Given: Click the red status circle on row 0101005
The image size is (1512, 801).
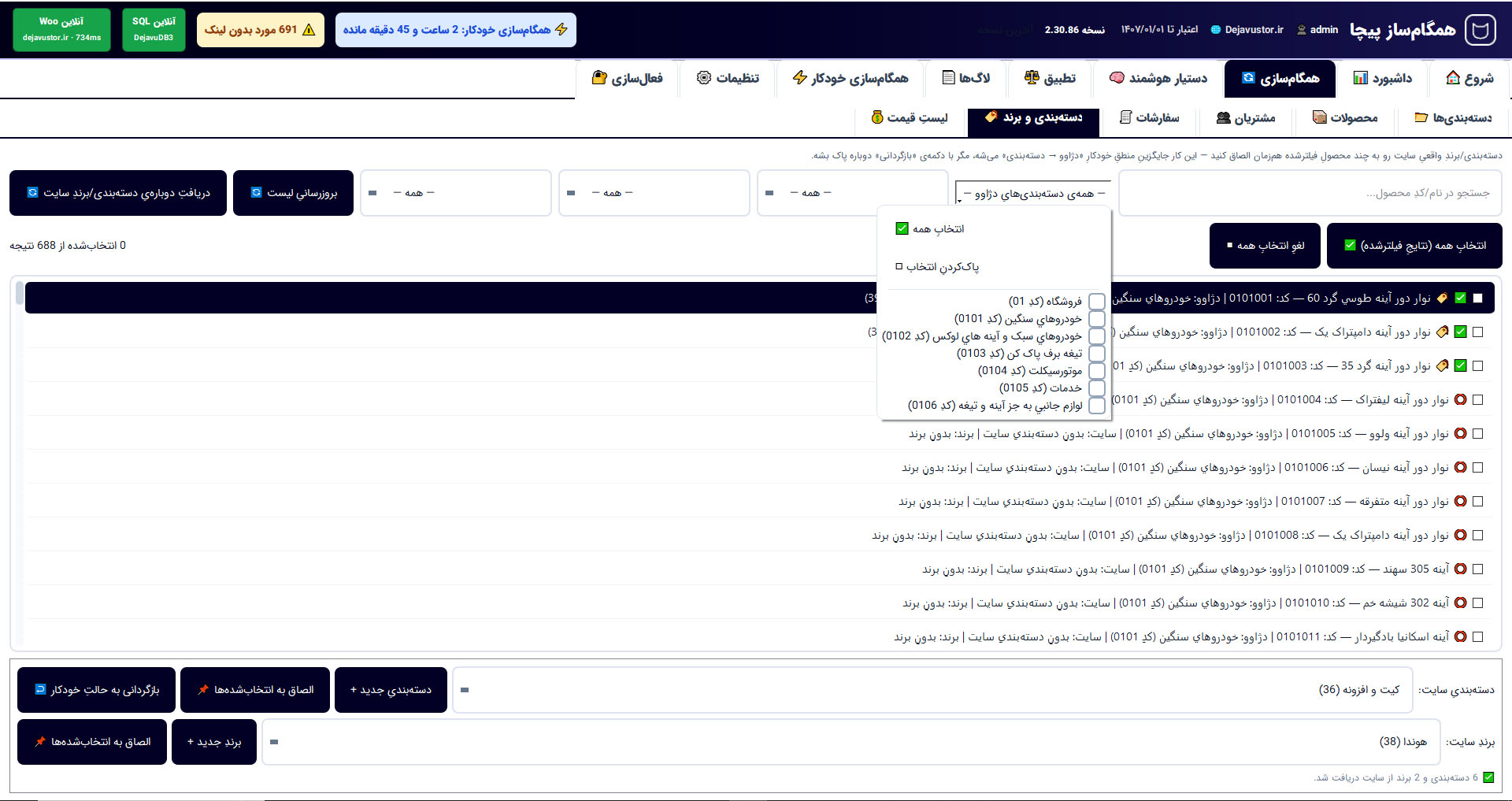Looking at the screenshot, I should pyautogui.click(x=1461, y=434).
